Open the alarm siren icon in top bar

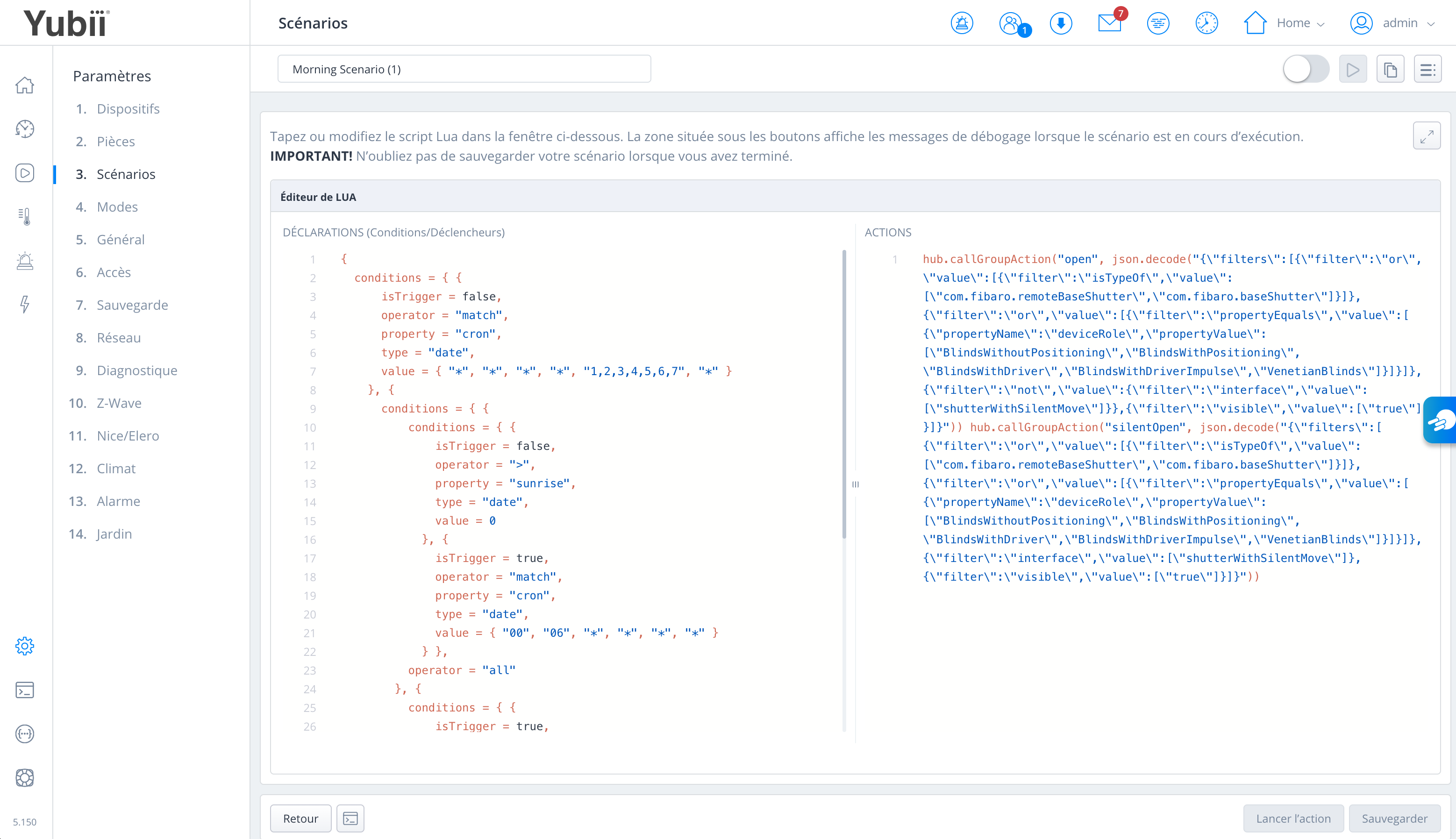coord(962,23)
